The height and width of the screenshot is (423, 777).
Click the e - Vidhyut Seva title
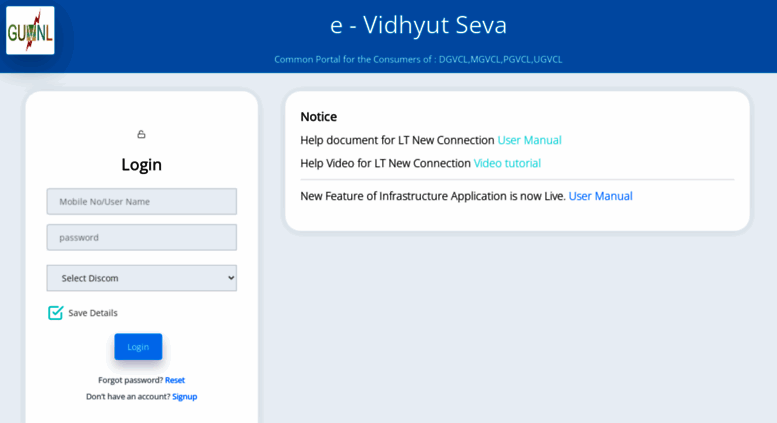[x=418, y=25]
